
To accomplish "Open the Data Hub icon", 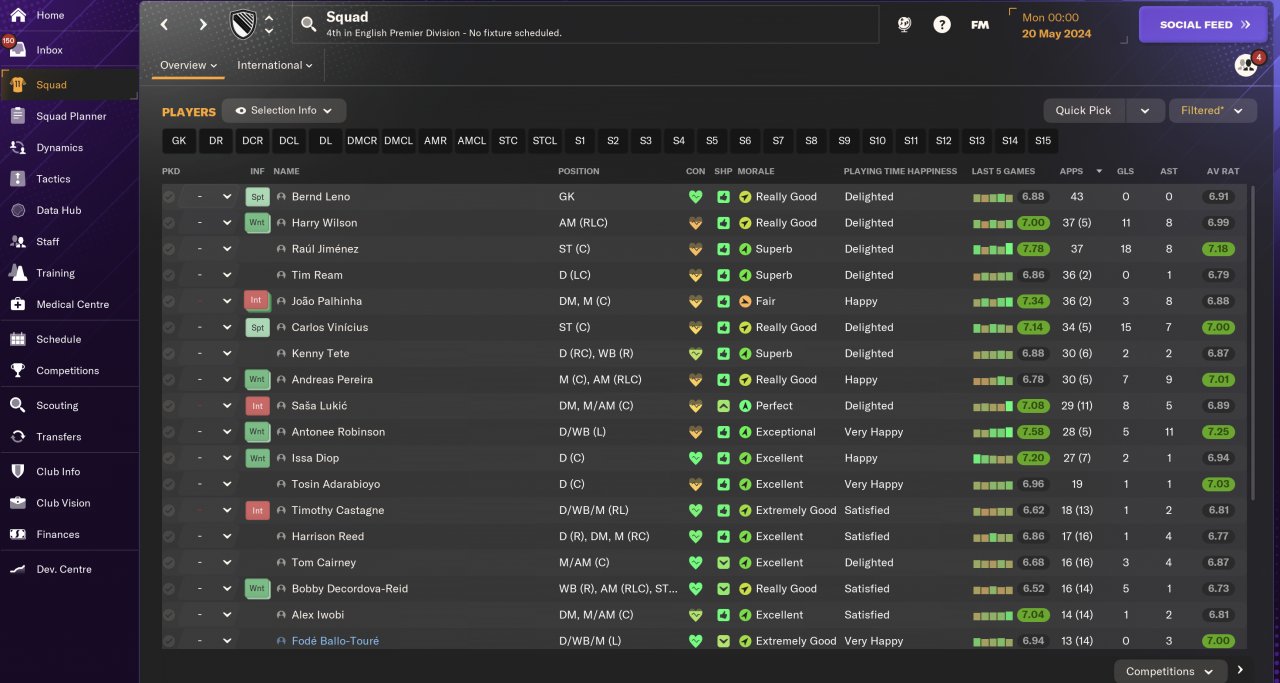I will point(17,210).
